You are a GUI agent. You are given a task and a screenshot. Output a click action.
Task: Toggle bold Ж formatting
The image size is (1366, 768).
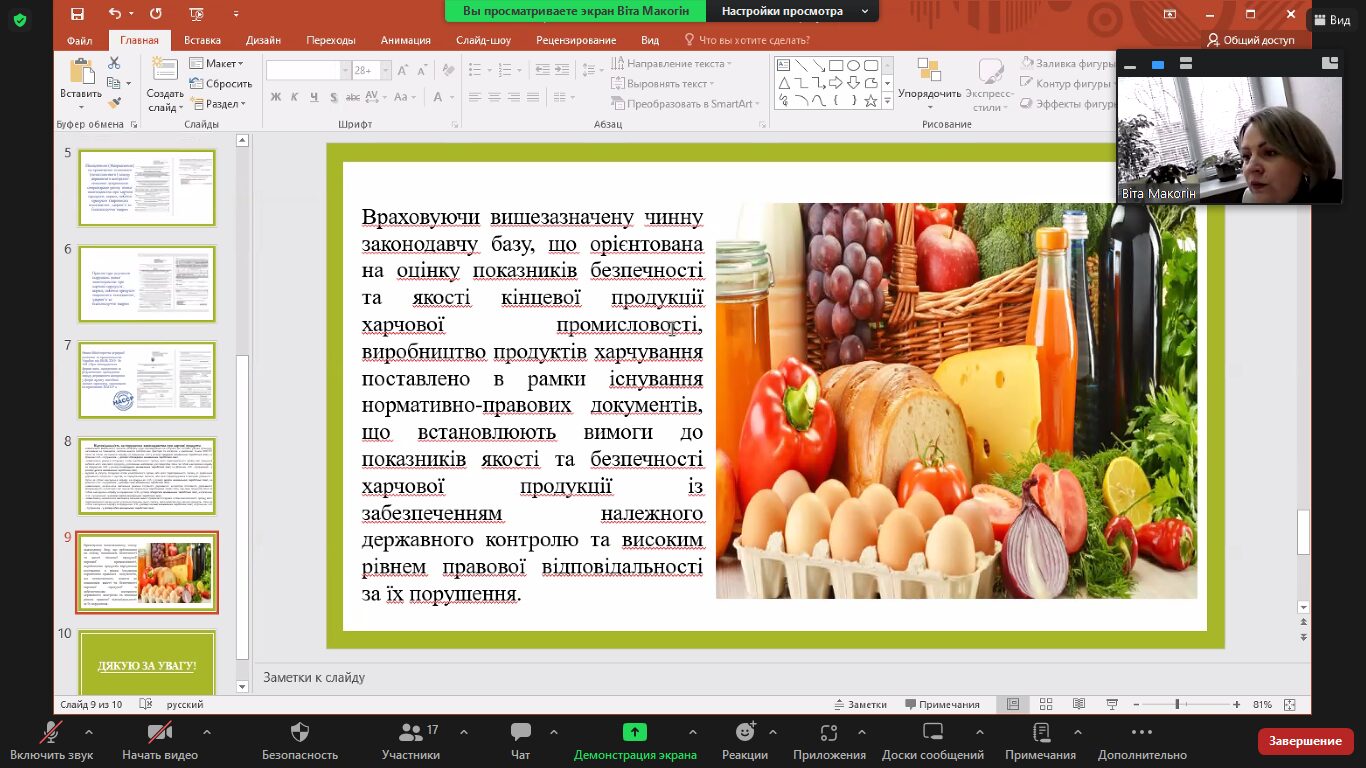click(x=275, y=97)
